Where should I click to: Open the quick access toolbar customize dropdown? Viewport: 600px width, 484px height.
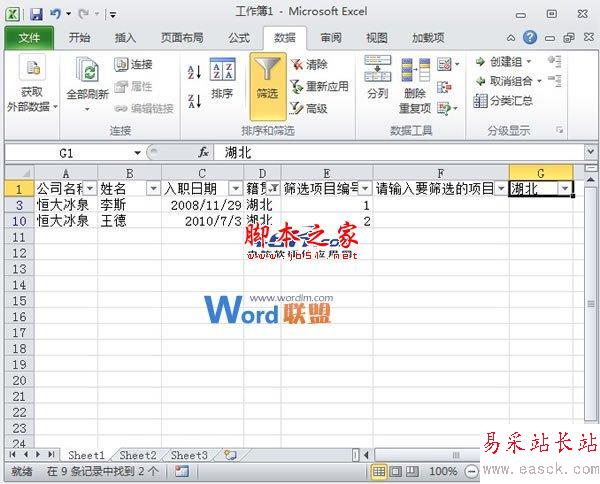click(113, 15)
